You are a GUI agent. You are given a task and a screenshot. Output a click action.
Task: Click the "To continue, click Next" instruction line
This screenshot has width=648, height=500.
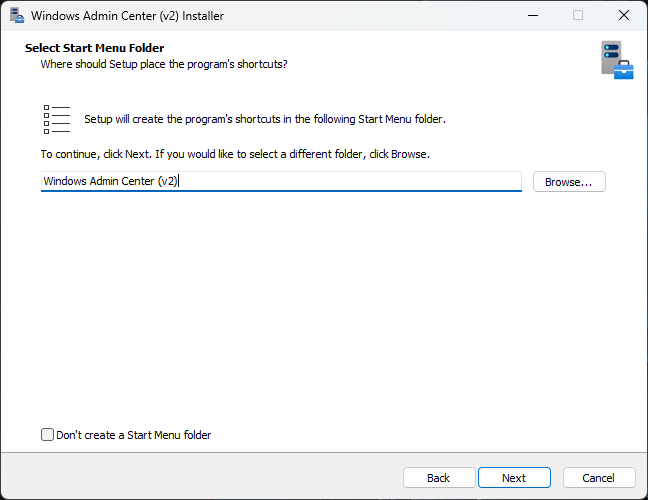(235, 155)
